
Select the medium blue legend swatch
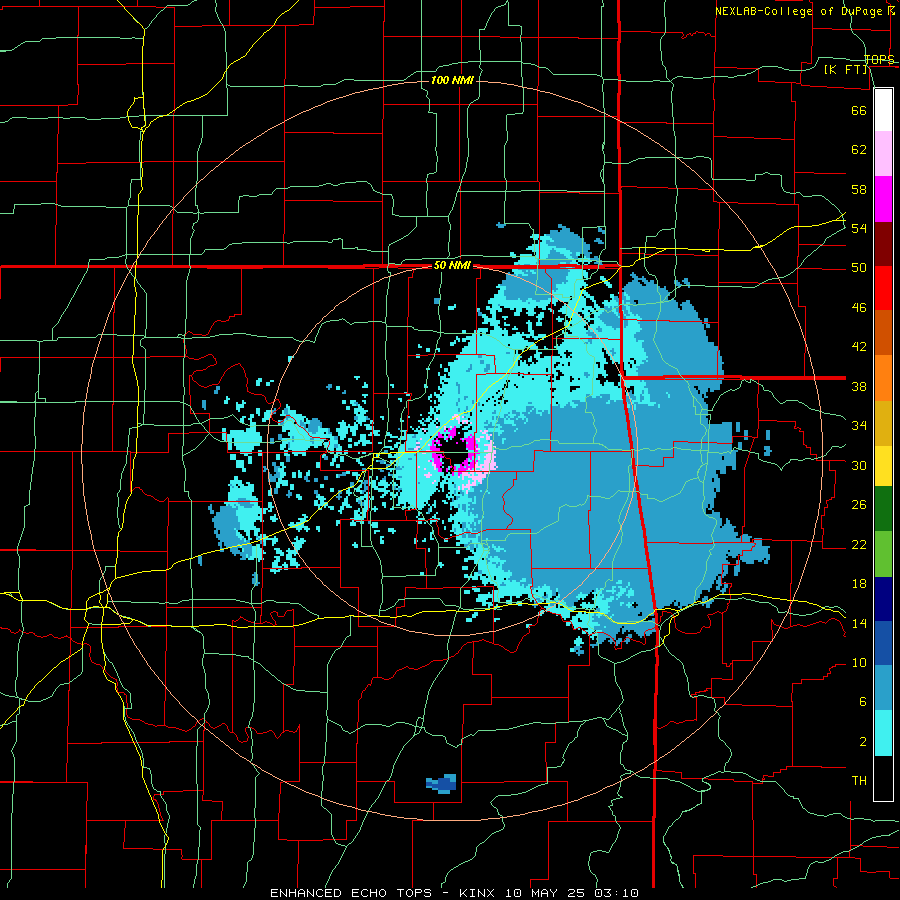click(883, 643)
